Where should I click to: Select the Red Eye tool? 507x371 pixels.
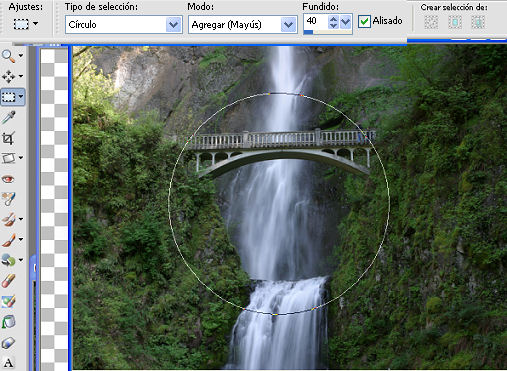click(x=8, y=179)
